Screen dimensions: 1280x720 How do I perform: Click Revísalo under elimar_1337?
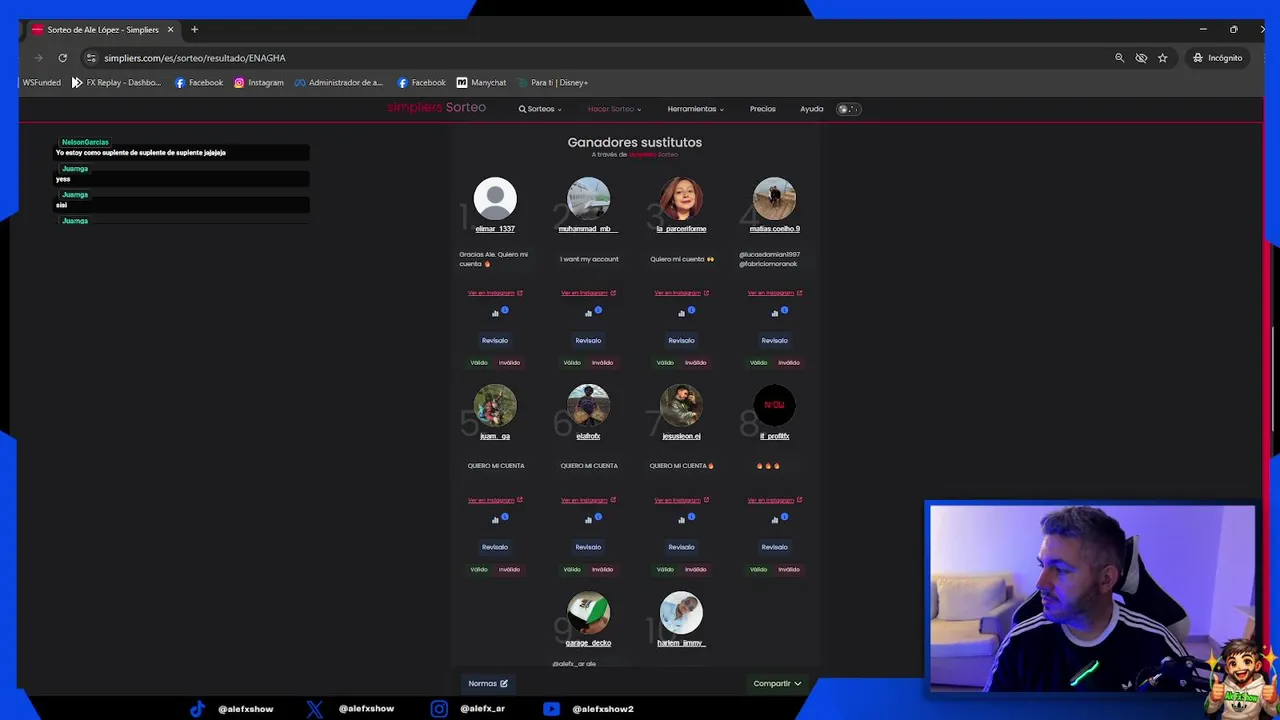[495, 341]
